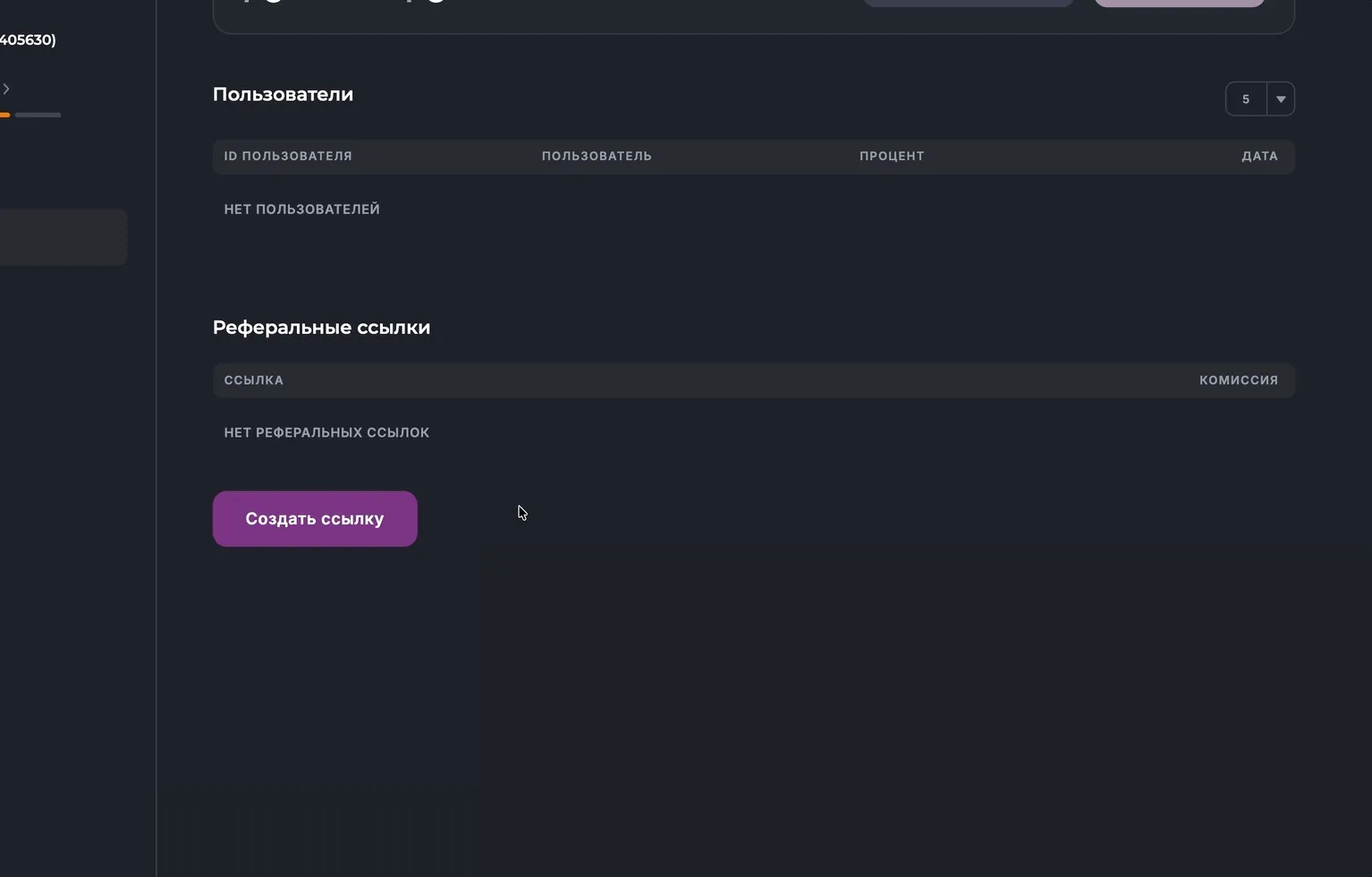
Task: Click the account ID ending 405630
Action: pyautogui.click(x=28, y=40)
